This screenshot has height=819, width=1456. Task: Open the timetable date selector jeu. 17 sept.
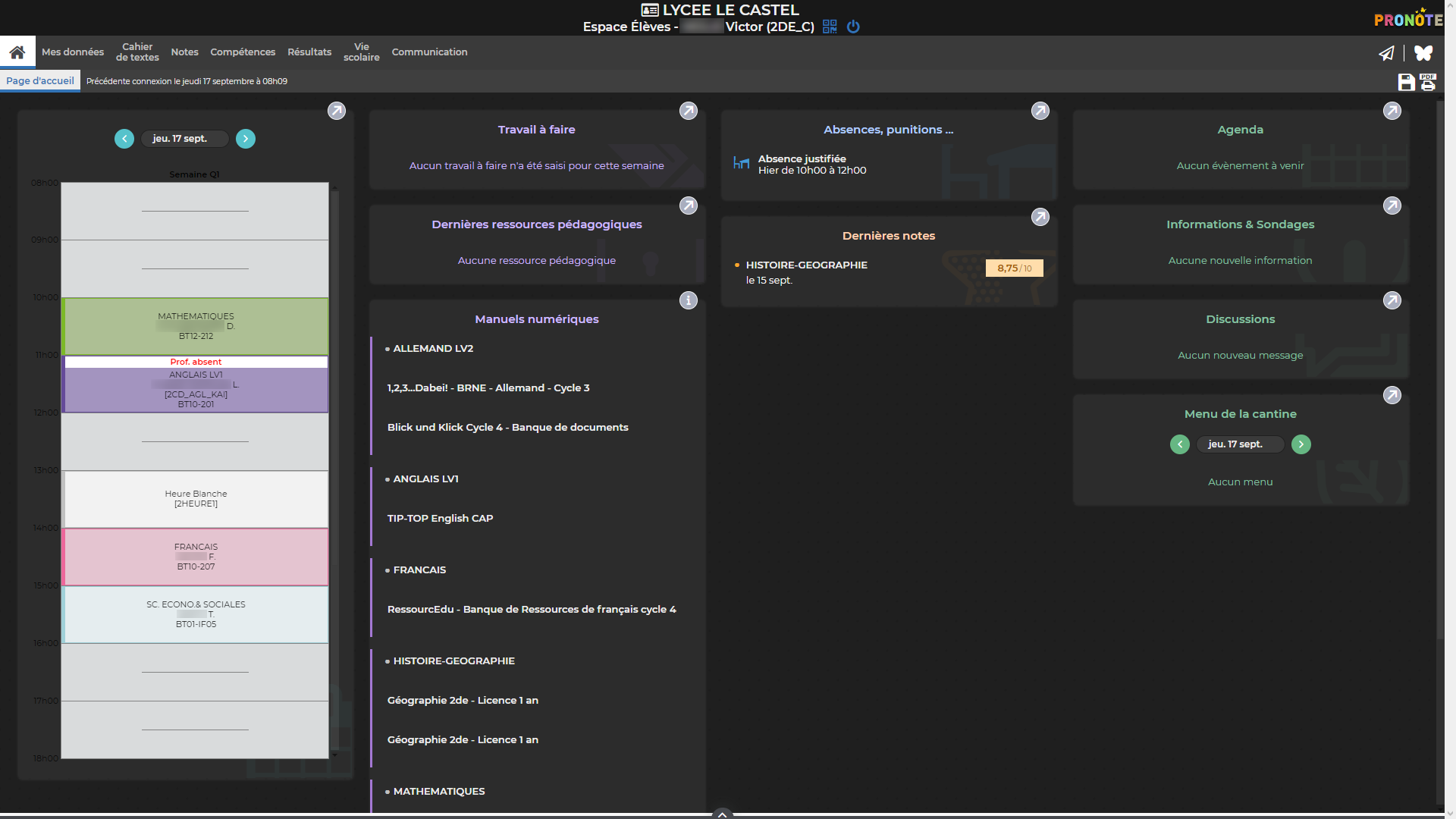tap(184, 139)
